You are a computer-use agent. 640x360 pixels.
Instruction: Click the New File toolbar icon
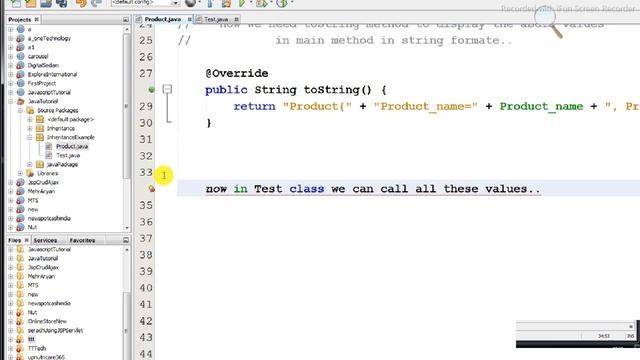[15, 3]
